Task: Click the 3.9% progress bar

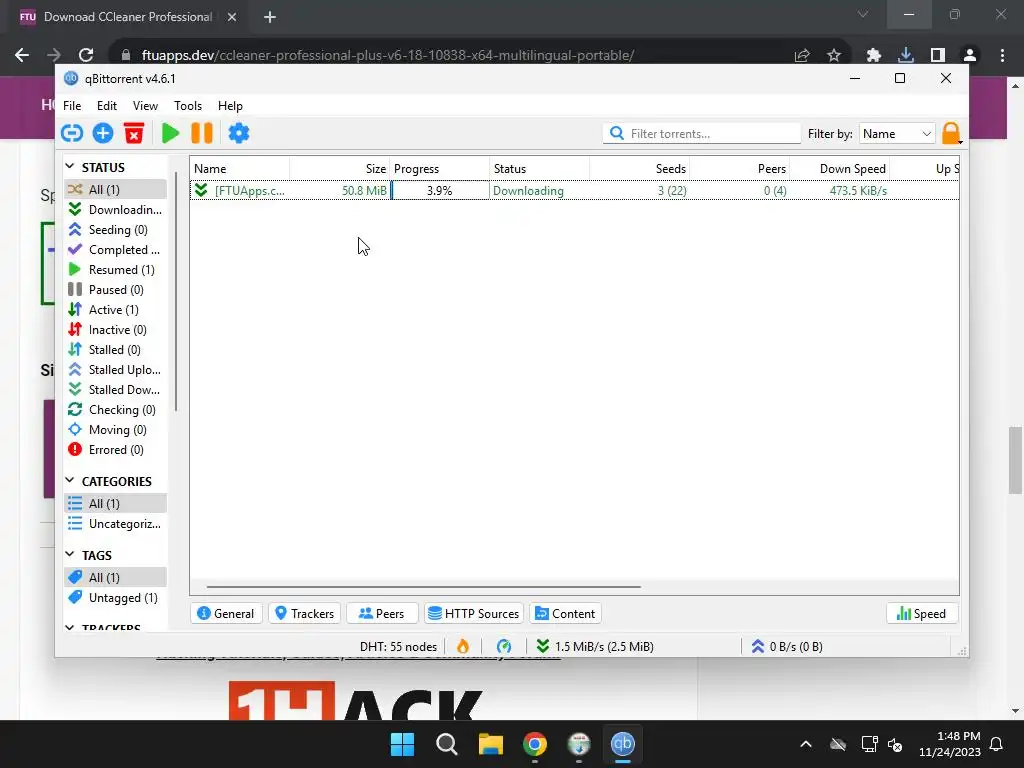Action: (x=440, y=191)
